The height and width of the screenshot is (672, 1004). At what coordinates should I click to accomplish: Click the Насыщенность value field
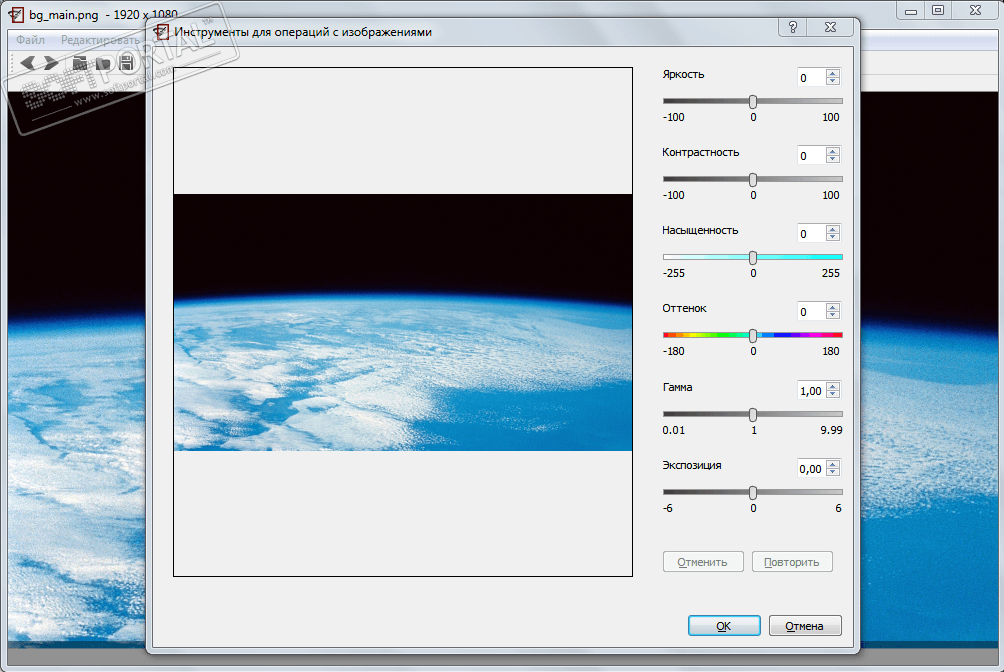pos(811,234)
